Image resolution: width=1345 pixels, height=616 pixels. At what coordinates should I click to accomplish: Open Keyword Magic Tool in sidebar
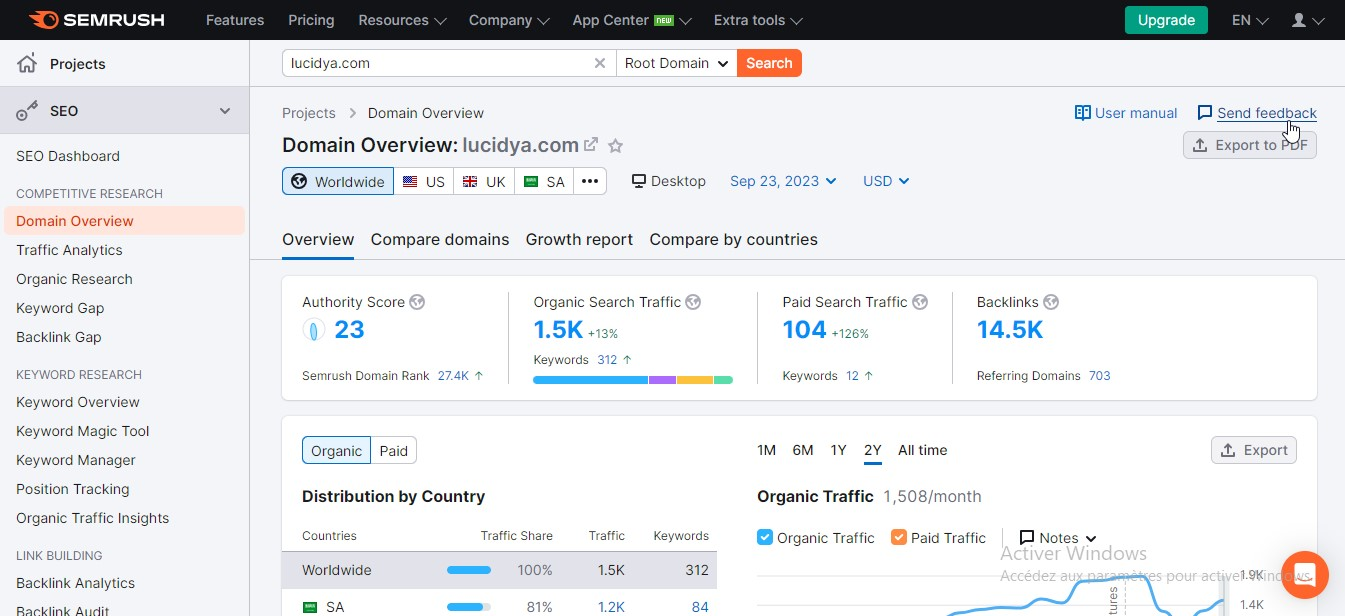coord(83,431)
